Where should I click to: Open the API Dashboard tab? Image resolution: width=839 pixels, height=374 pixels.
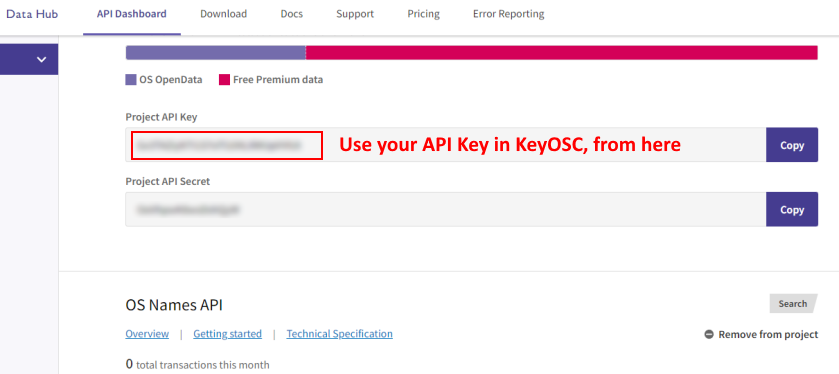click(132, 14)
